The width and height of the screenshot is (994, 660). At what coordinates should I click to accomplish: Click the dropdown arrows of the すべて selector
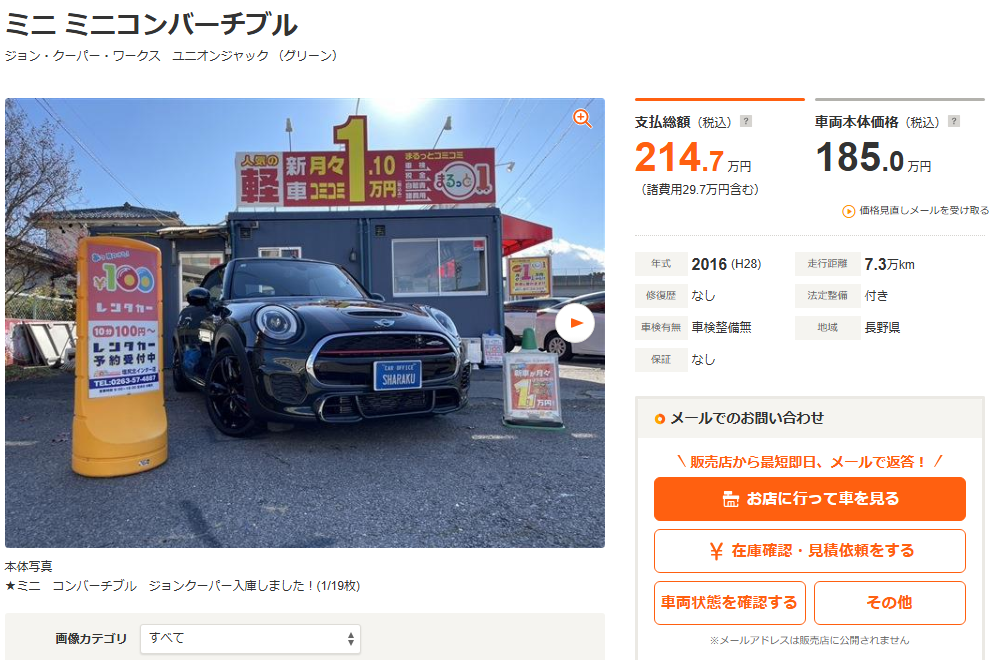pos(351,638)
